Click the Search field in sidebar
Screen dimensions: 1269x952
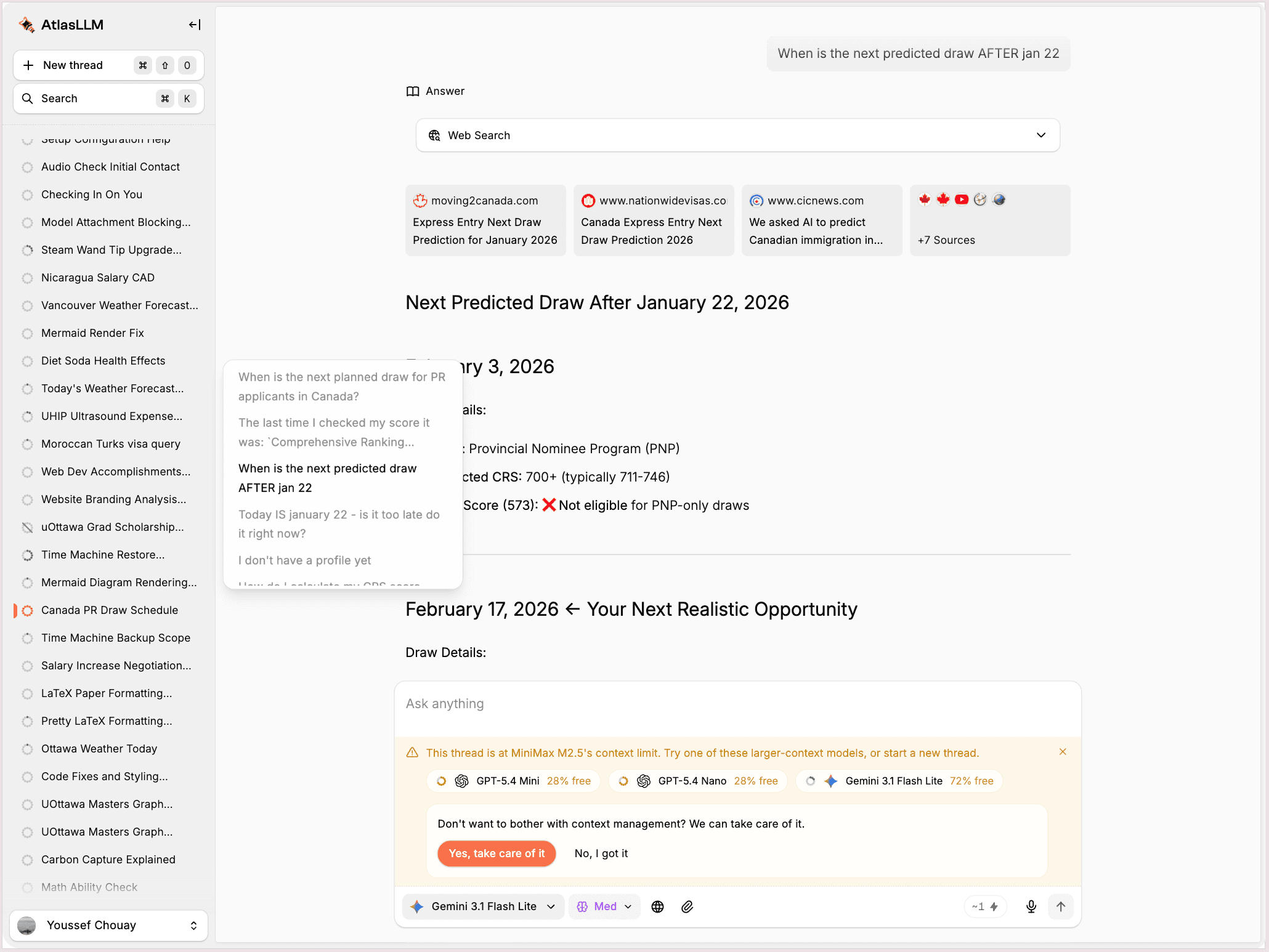(x=108, y=99)
